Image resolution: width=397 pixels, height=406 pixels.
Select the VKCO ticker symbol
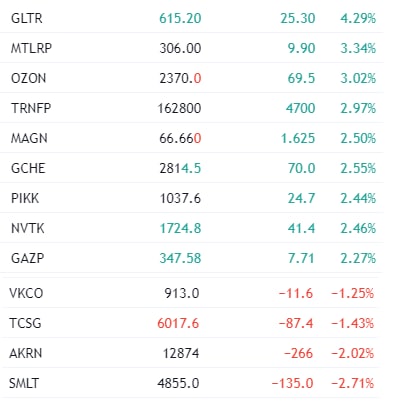click(26, 293)
